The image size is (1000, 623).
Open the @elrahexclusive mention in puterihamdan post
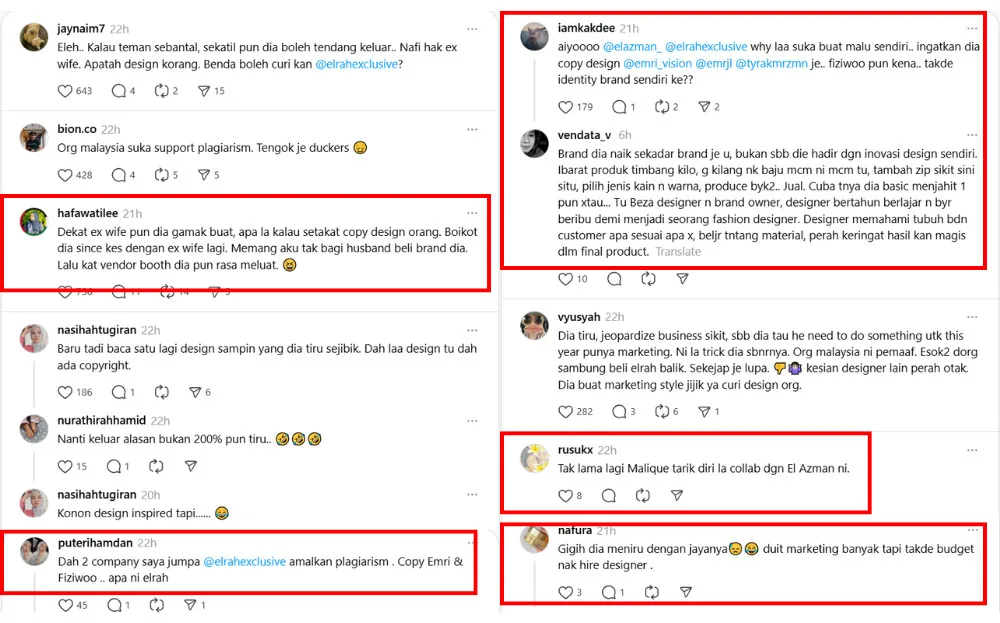[244, 561]
